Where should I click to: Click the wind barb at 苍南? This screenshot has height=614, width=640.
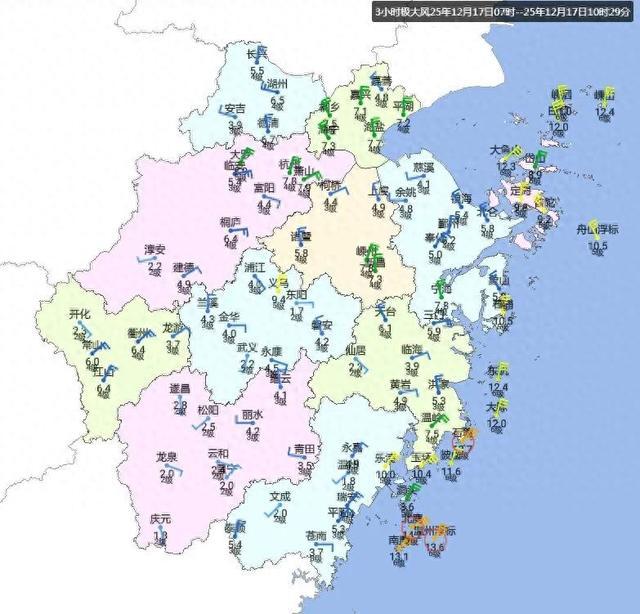click(x=325, y=546)
